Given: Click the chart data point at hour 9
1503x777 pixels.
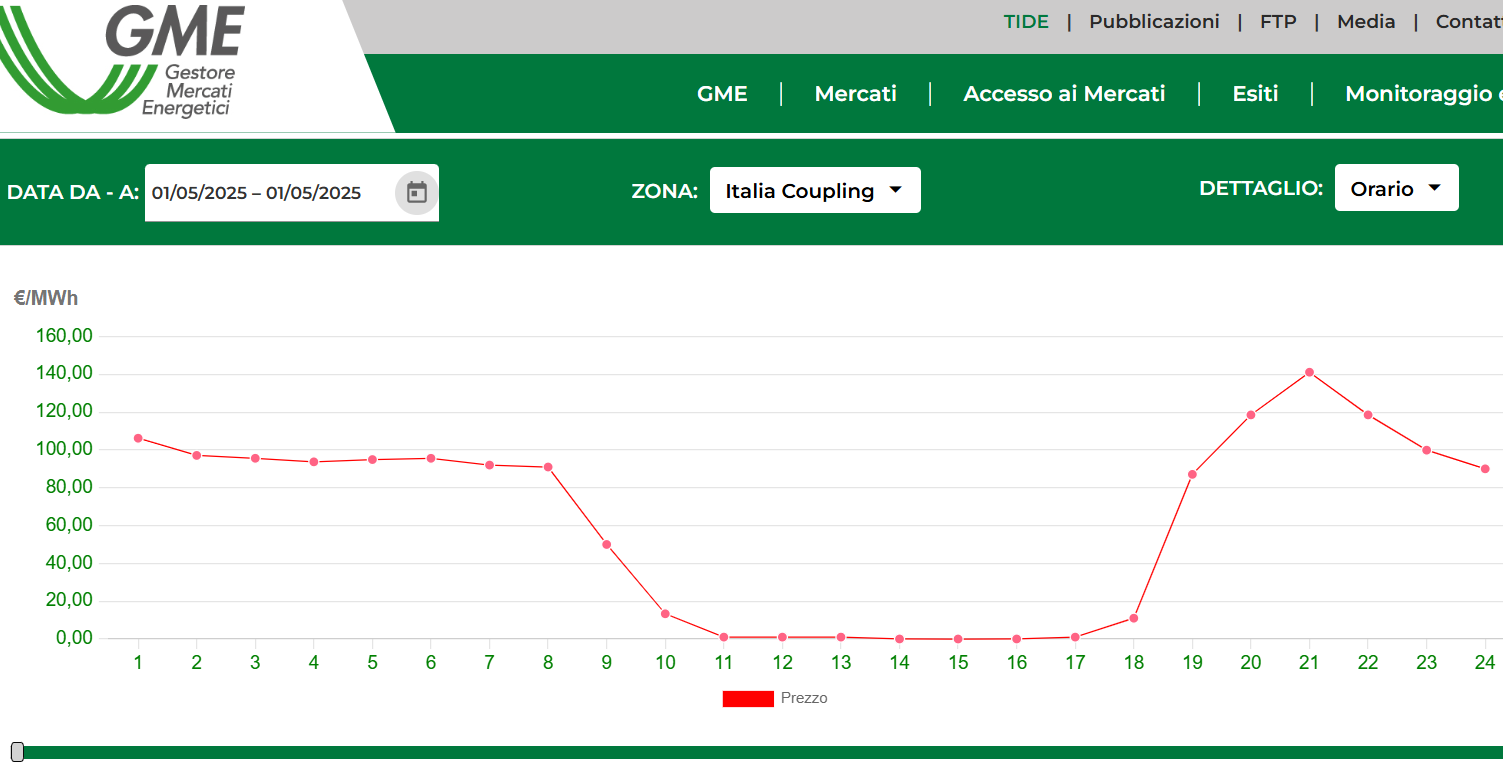Looking at the screenshot, I should (606, 545).
